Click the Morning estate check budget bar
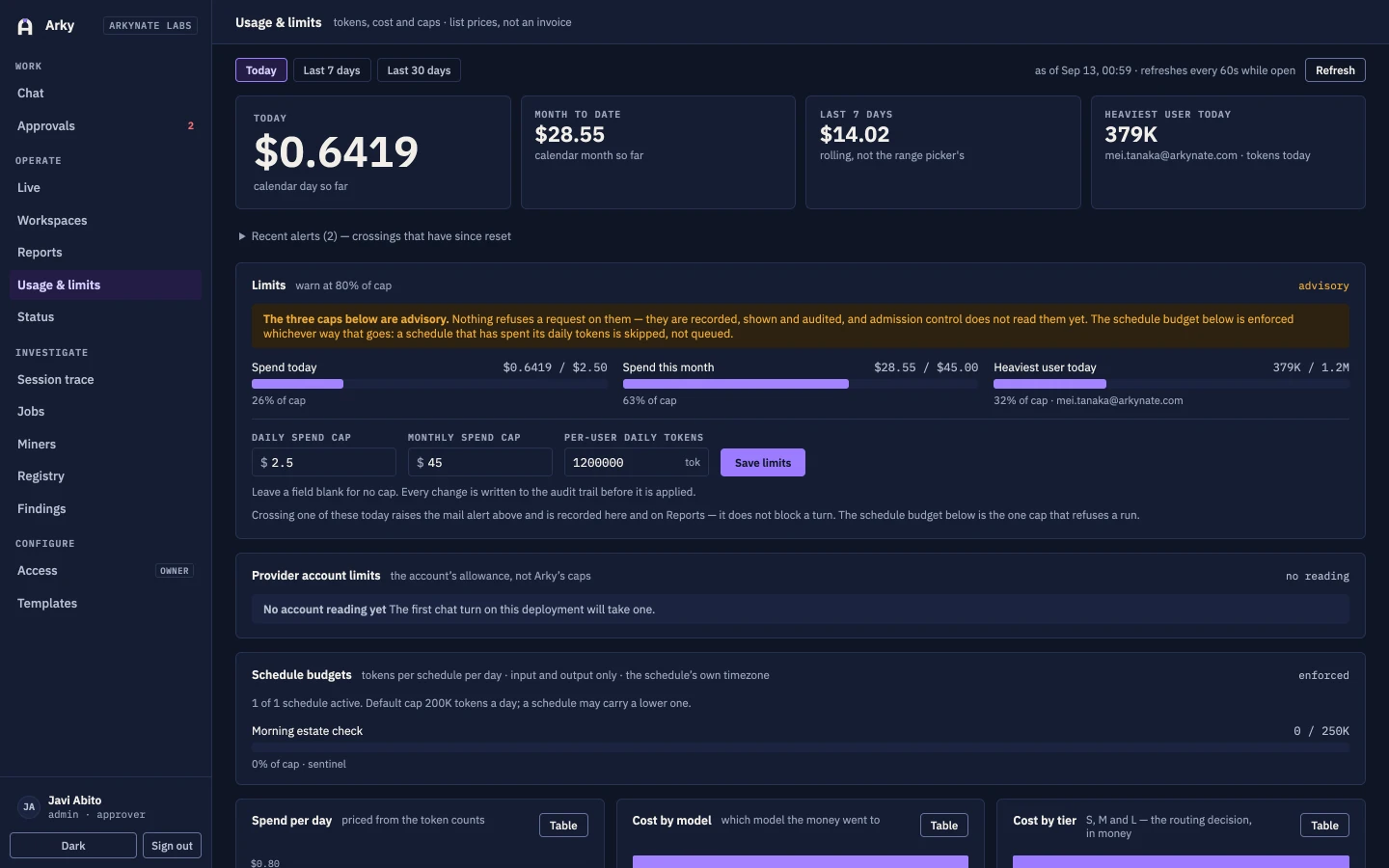Viewport: 1389px width, 868px height. pyautogui.click(x=801, y=747)
